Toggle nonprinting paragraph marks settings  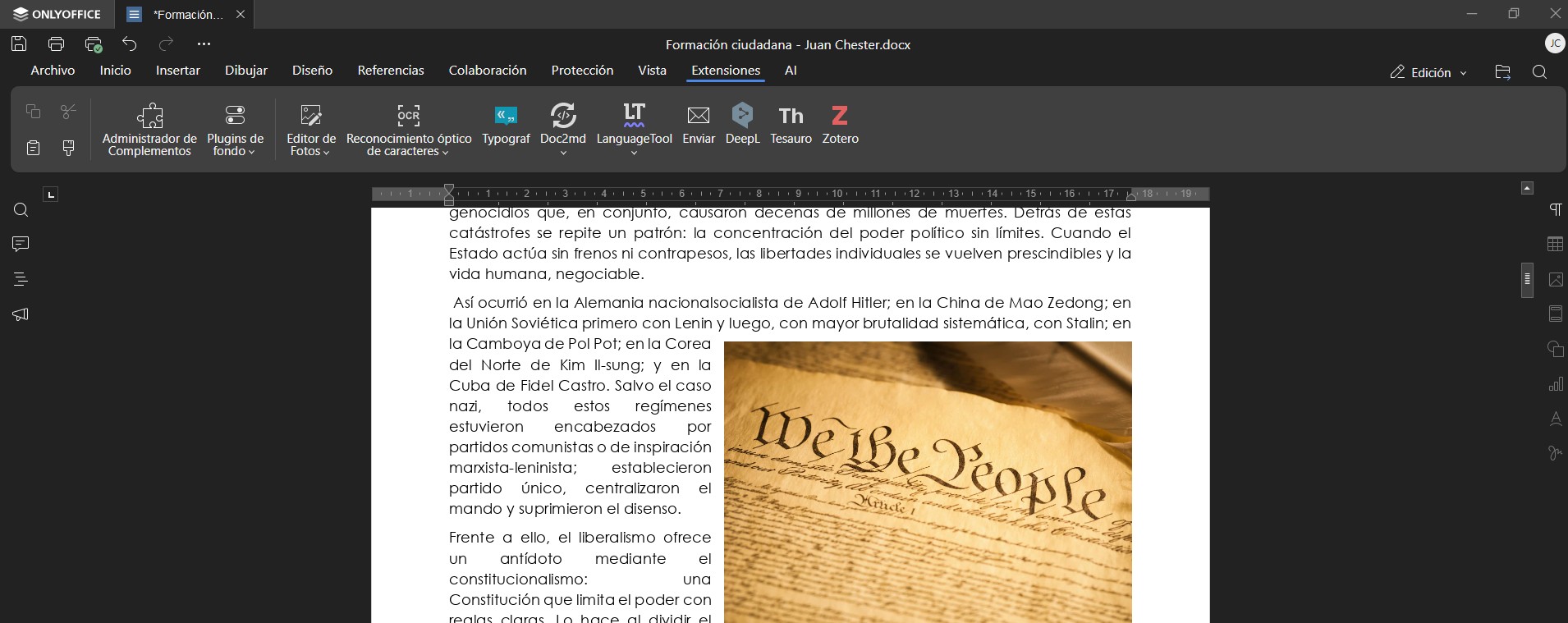click(x=1555, y=210)
